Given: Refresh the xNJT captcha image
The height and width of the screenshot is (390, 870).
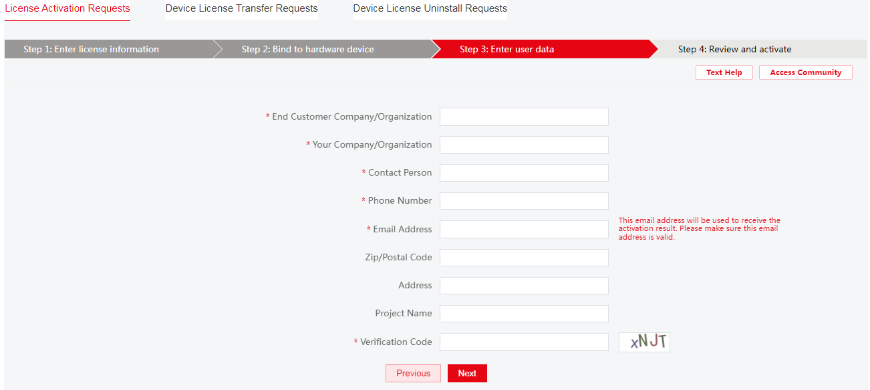Looking at the screenshot, I should [645, 342].
